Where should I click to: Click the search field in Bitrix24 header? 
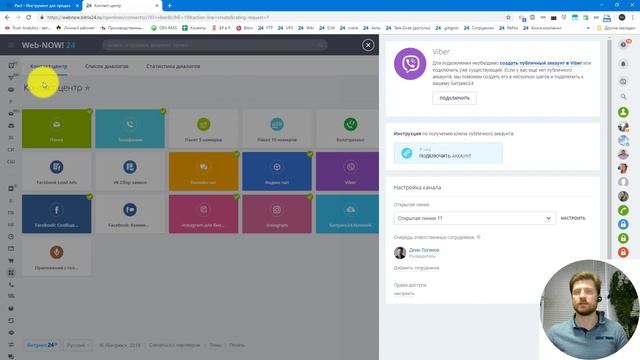215,45
